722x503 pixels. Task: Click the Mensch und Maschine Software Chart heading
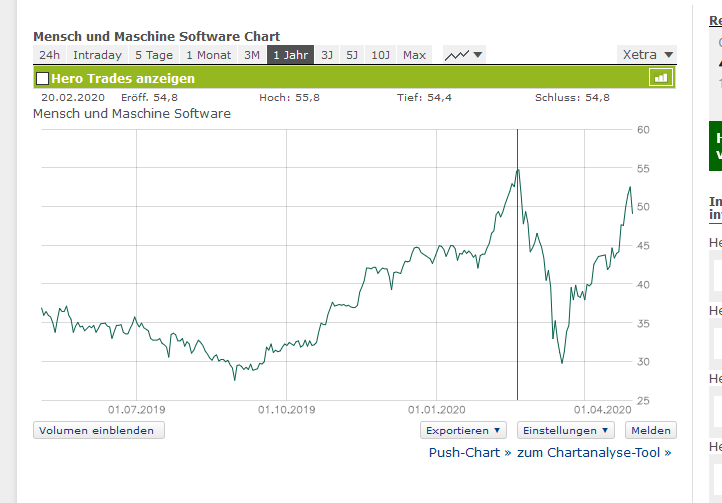coord(157,36)
